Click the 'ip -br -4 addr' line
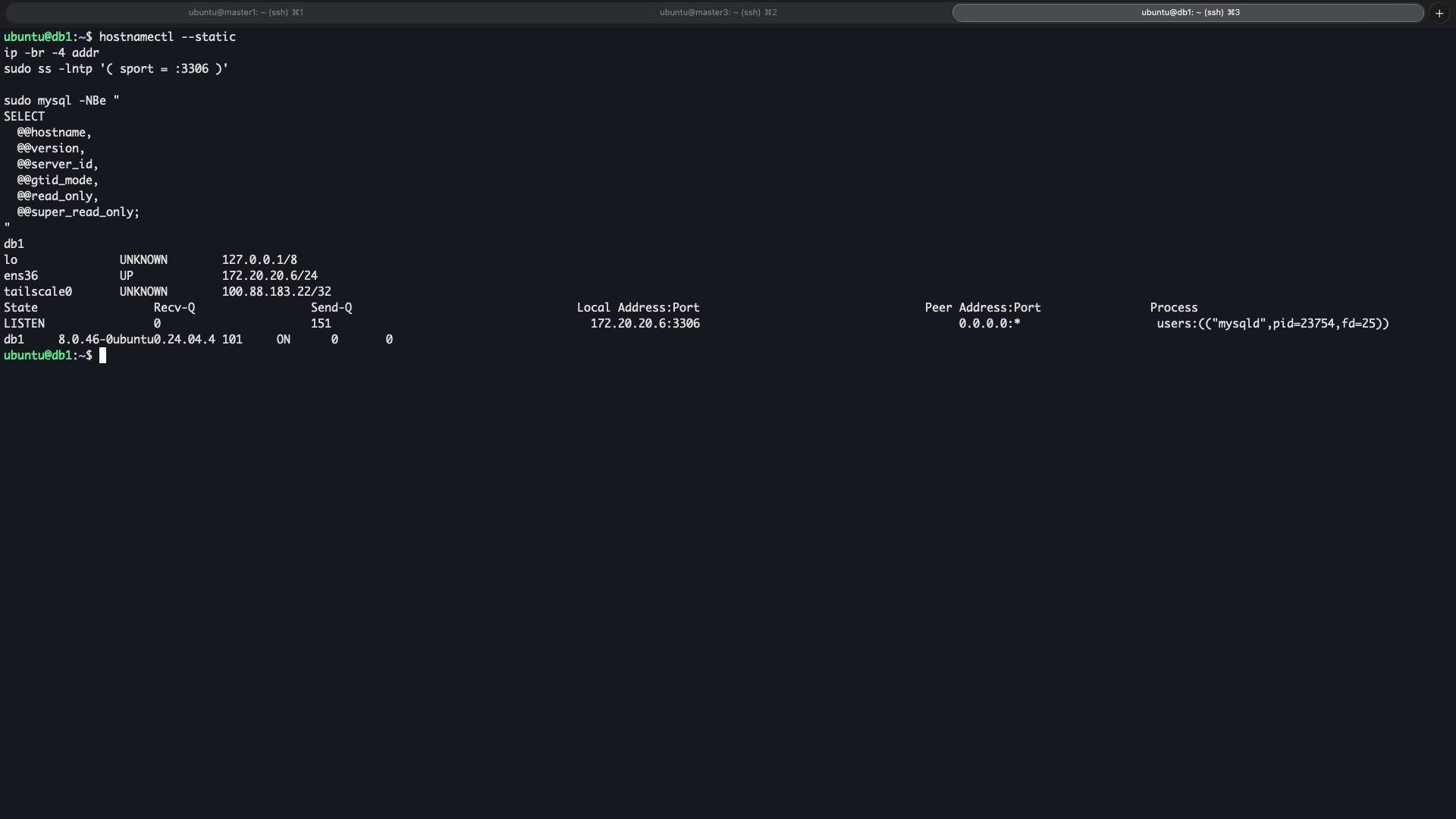Image resolution: width=1456 pixels, height=819 pixels. click(x=51, y=53)
